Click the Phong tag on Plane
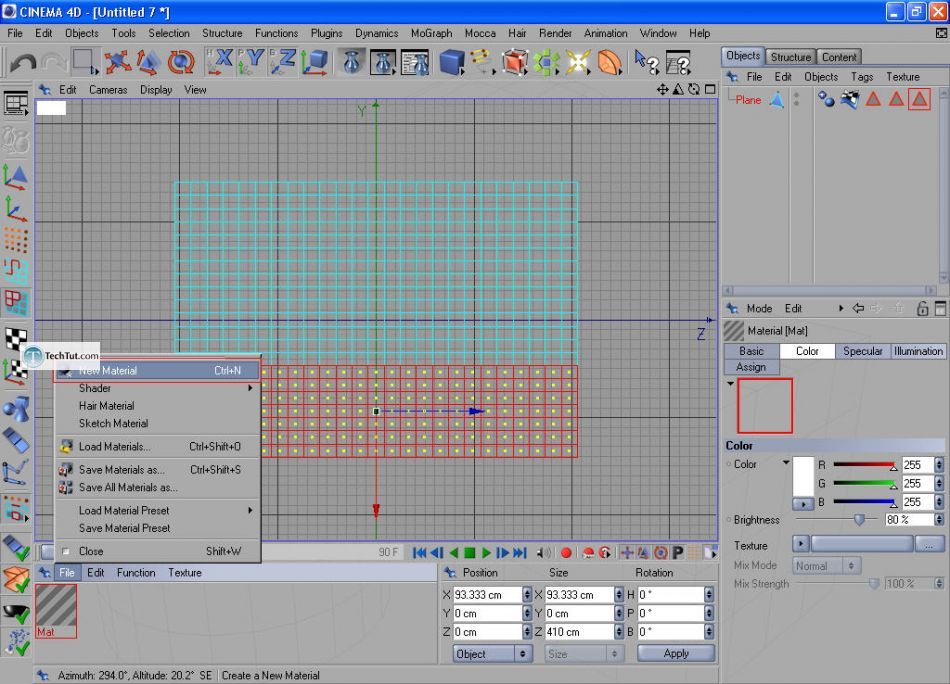The height and width of the screenshot is (684, 950). (x=826, y=99)
